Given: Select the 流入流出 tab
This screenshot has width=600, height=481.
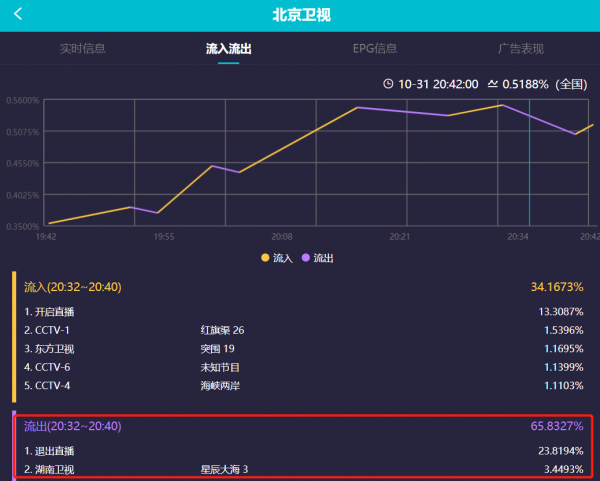Looking at the screenshot, I should pos(228,49).
